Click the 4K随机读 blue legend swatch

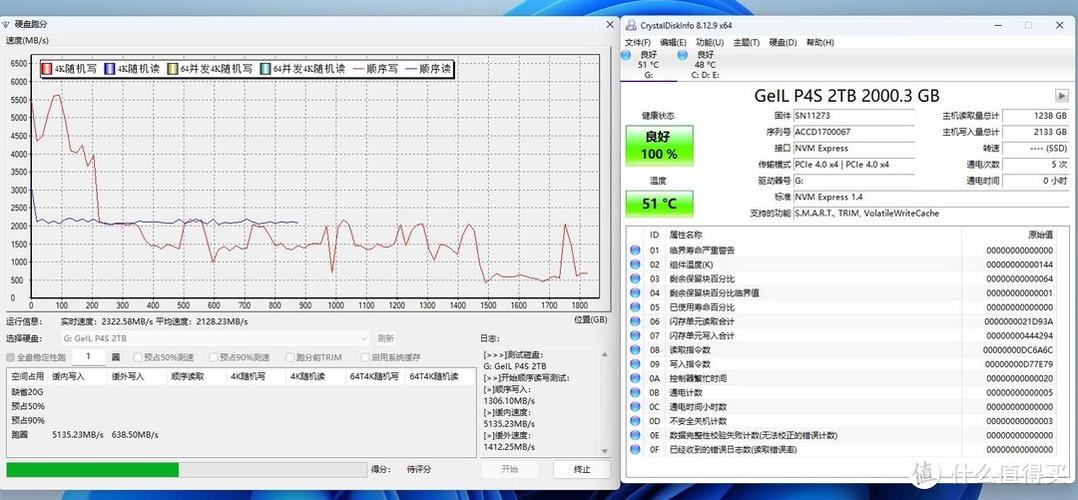tap(109, 69)
